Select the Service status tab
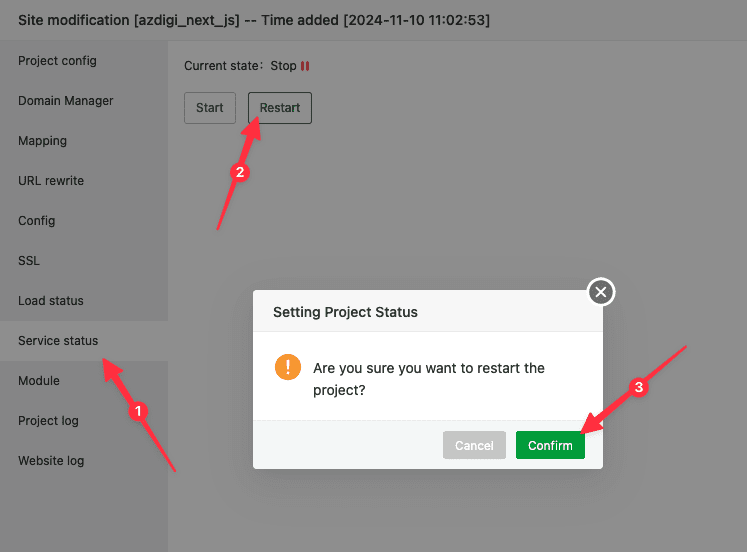Image resolution: width=747 pixels, height=552 pixels. point(58,341)
